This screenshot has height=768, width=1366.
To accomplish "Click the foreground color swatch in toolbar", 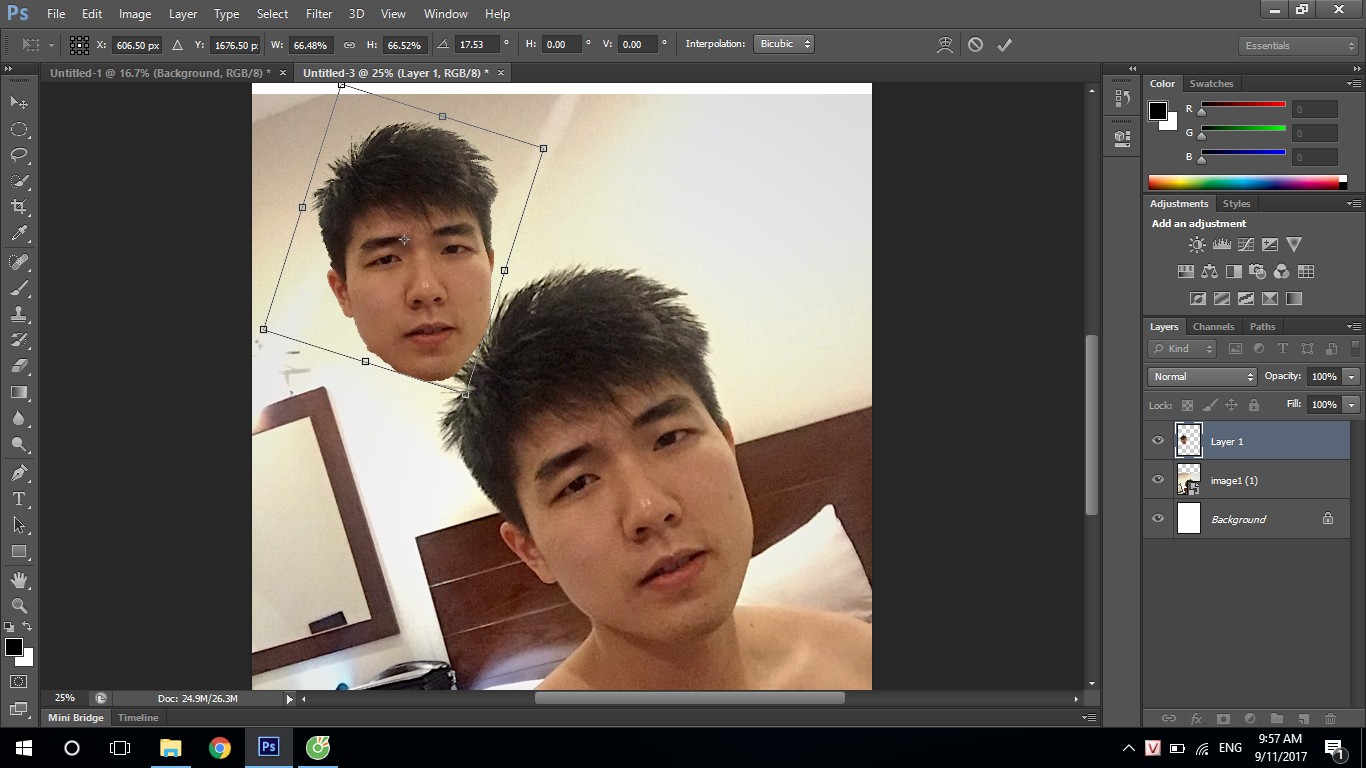I will [14, 647].
